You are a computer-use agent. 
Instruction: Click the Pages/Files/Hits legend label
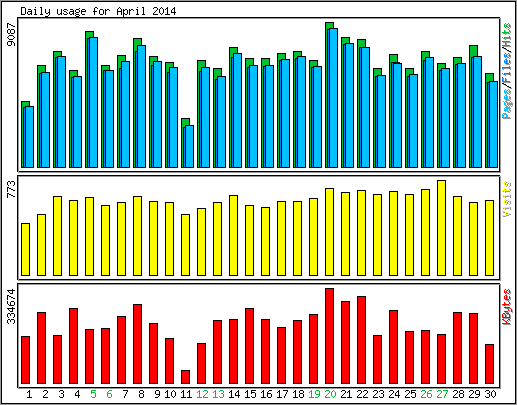click(507, 71)
